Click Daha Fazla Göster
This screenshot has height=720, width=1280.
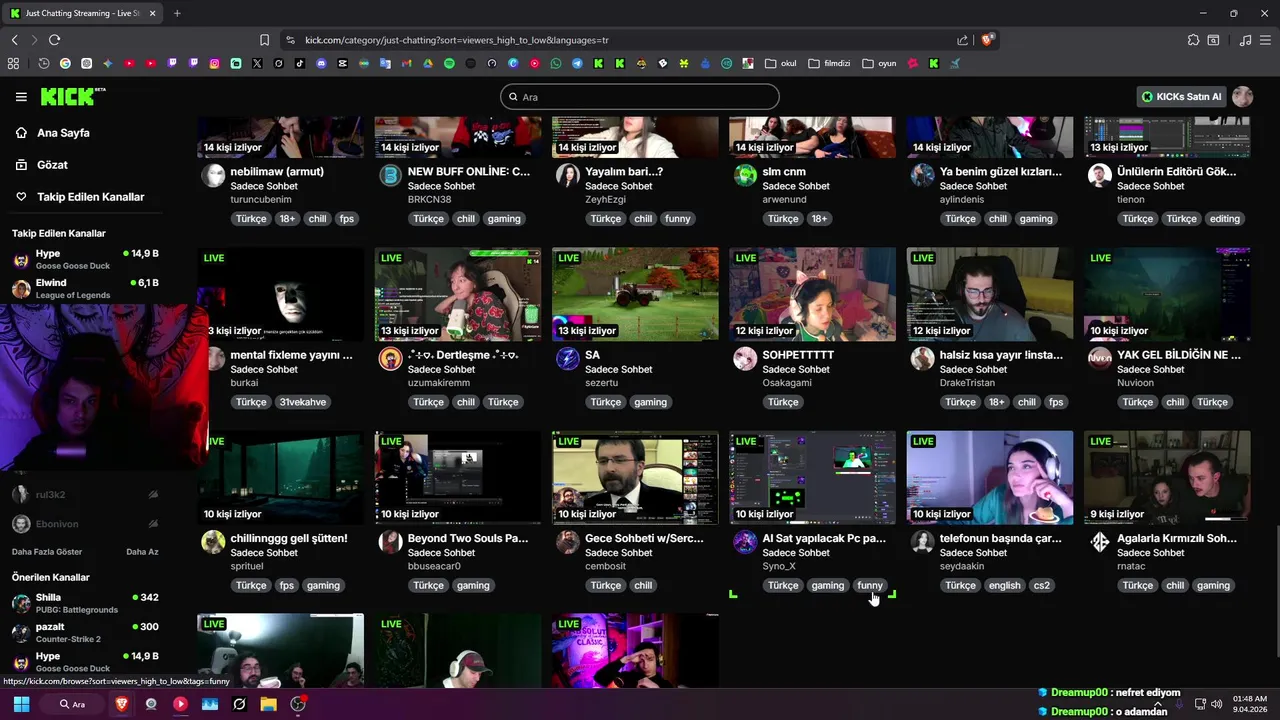tap(47, 552)
